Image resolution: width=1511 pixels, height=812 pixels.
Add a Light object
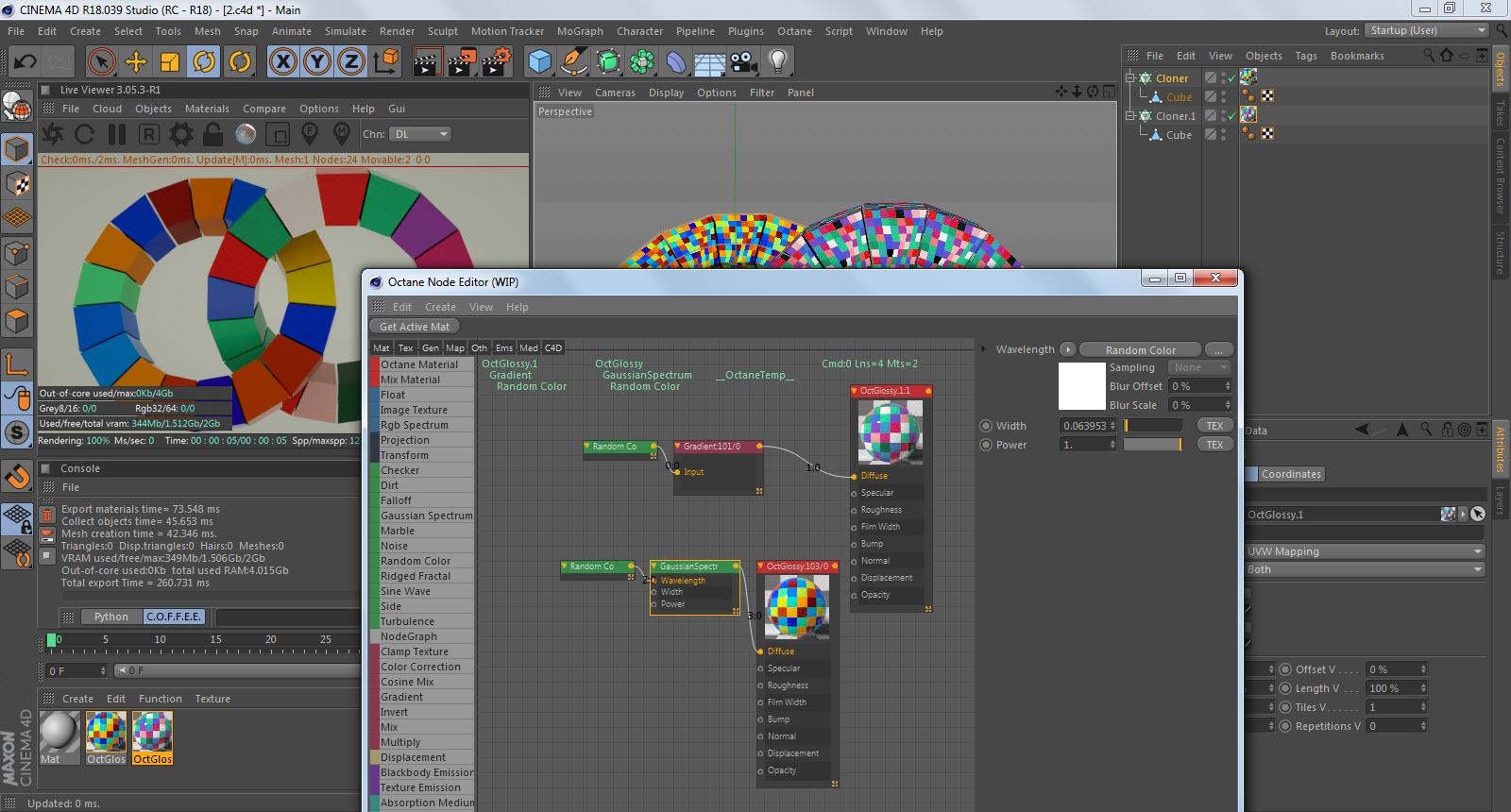[x=778, y=62]
